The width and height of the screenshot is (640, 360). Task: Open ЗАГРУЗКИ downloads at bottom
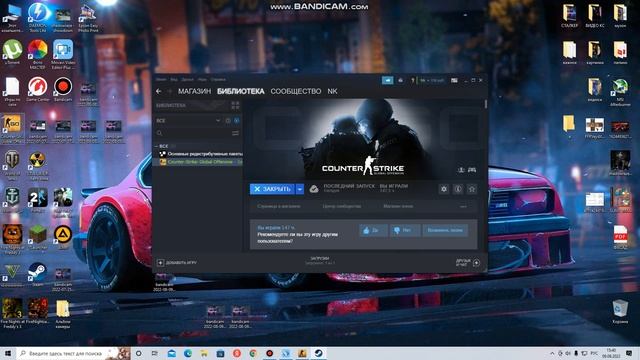pos(320,260)
